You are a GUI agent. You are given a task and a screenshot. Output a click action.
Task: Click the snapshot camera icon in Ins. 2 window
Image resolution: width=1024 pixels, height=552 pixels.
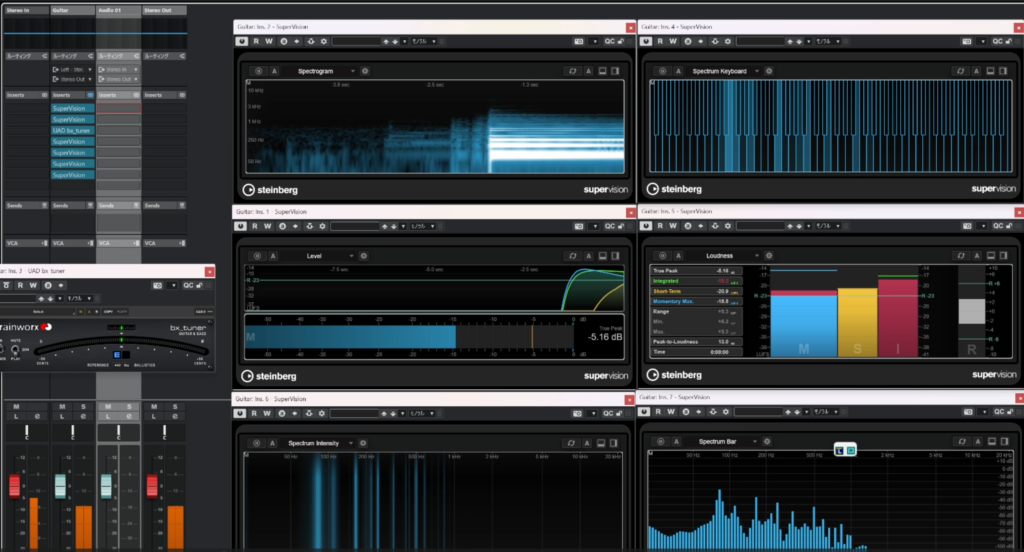pyautogui.click(x=579, y=41)
